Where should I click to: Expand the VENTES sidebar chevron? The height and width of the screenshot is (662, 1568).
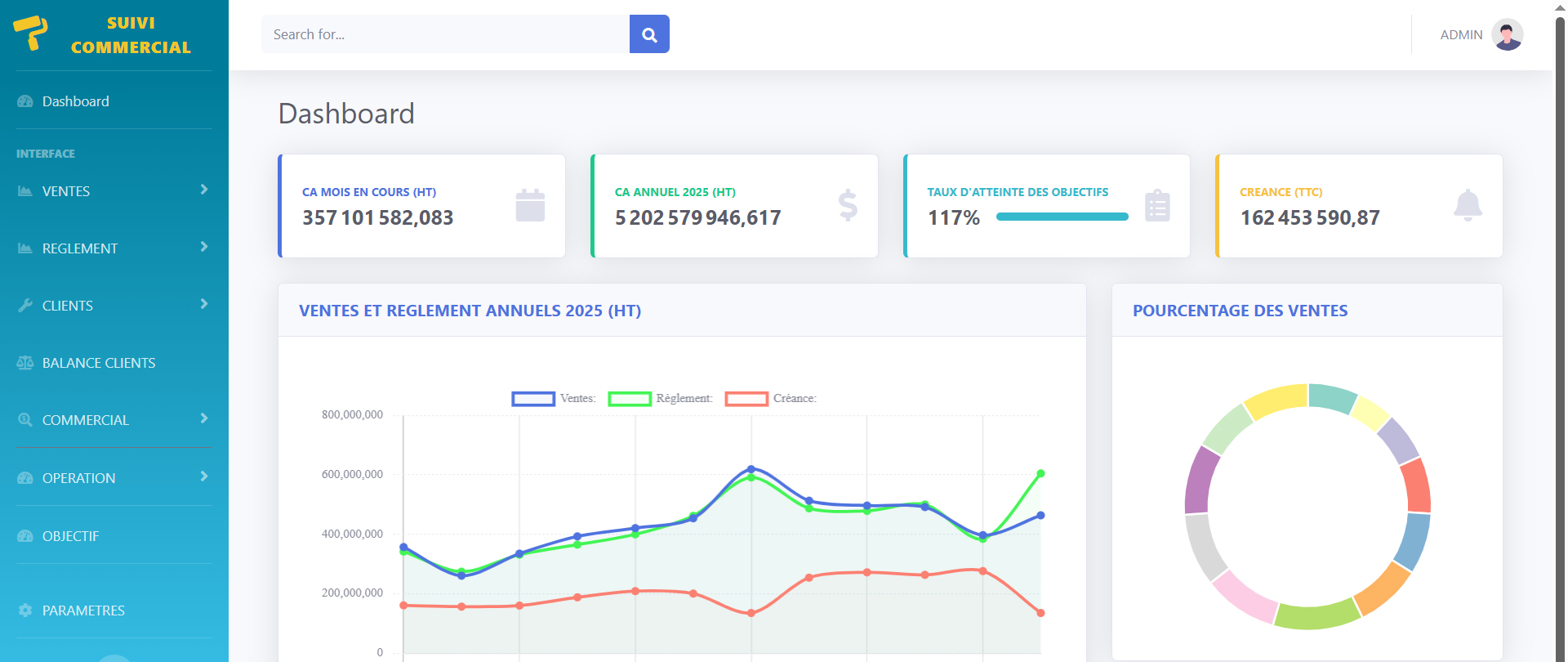pyautogui.click(x=203, y=190)
